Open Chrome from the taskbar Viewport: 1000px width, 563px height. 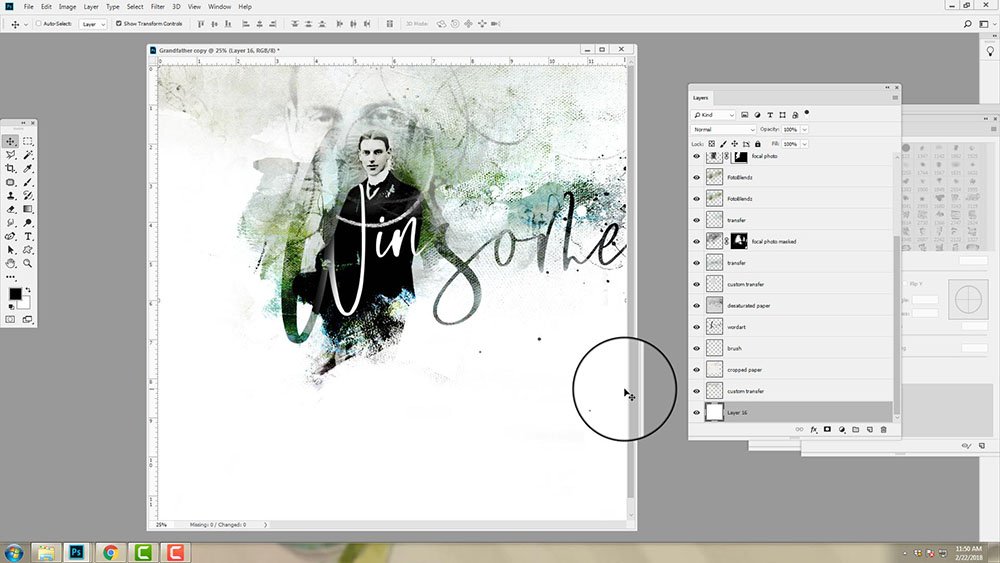click(110, 552)
